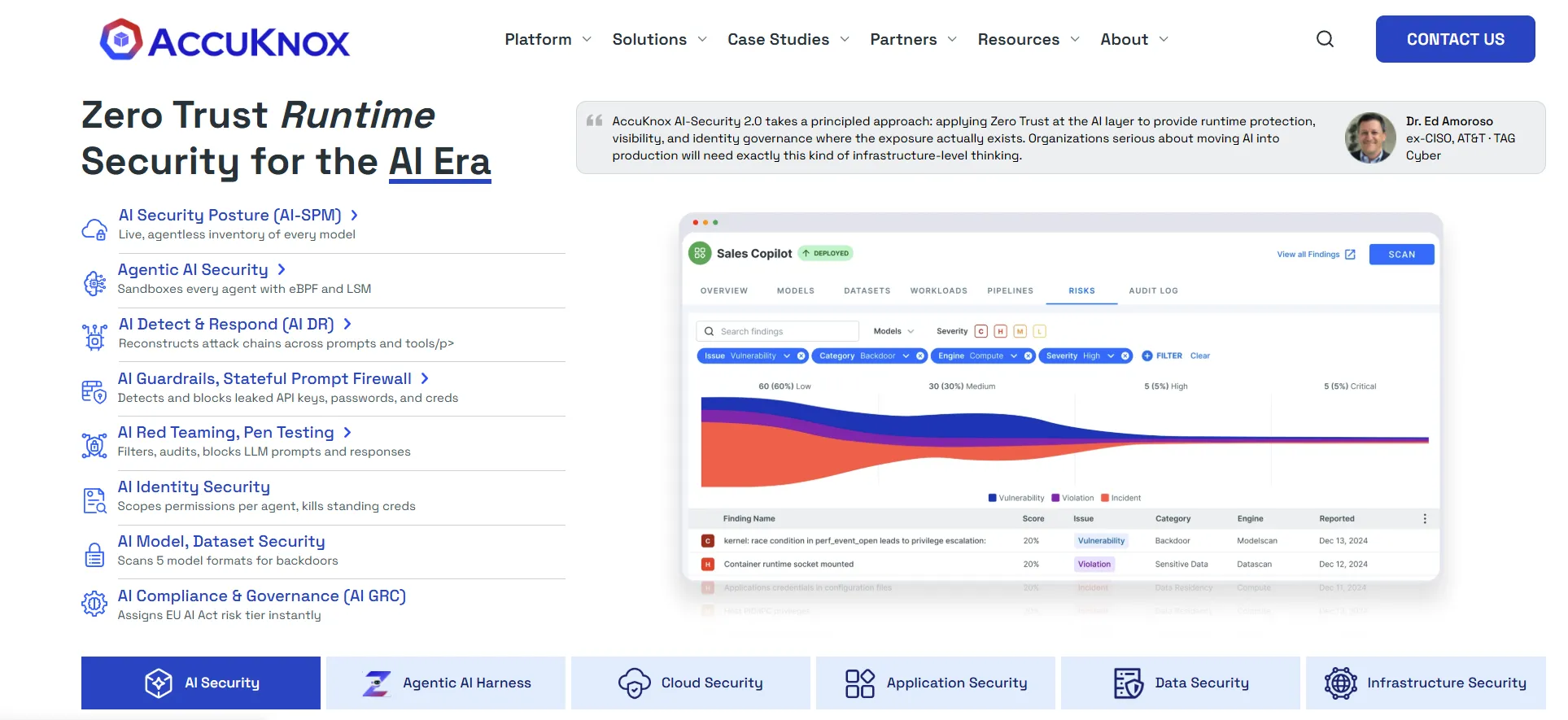Click the AccuKnox logo
This screenshot has width=1568, height=720.
tap(225, 40)
